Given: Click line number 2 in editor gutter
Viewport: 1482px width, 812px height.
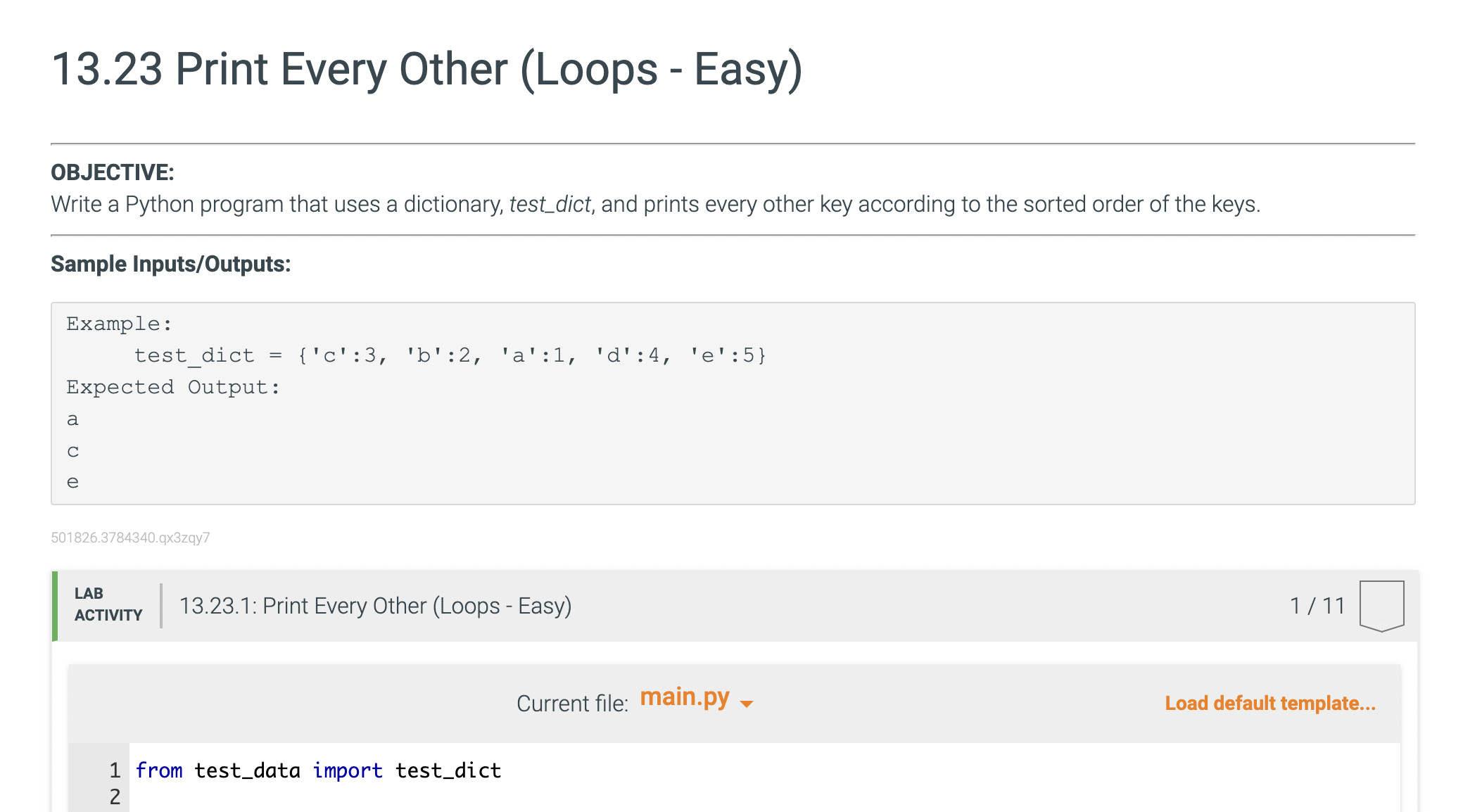Looking at the screenshot, I should coord(115,797).
